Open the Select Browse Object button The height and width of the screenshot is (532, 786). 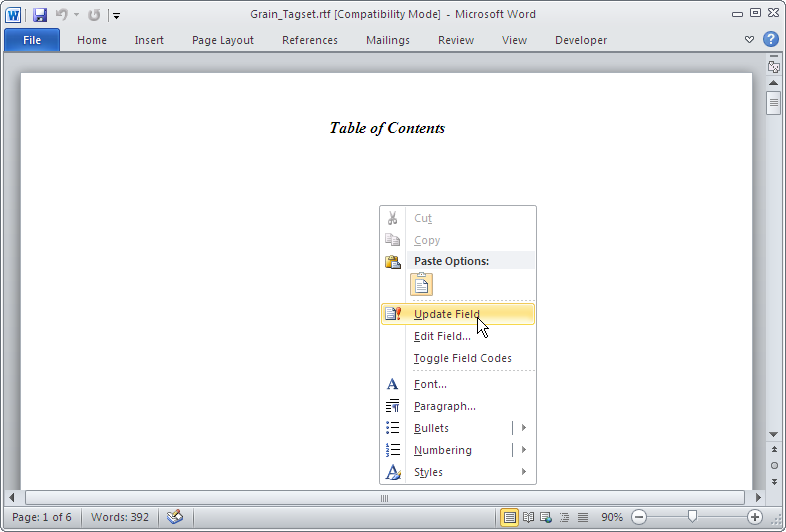pos(774,466)
